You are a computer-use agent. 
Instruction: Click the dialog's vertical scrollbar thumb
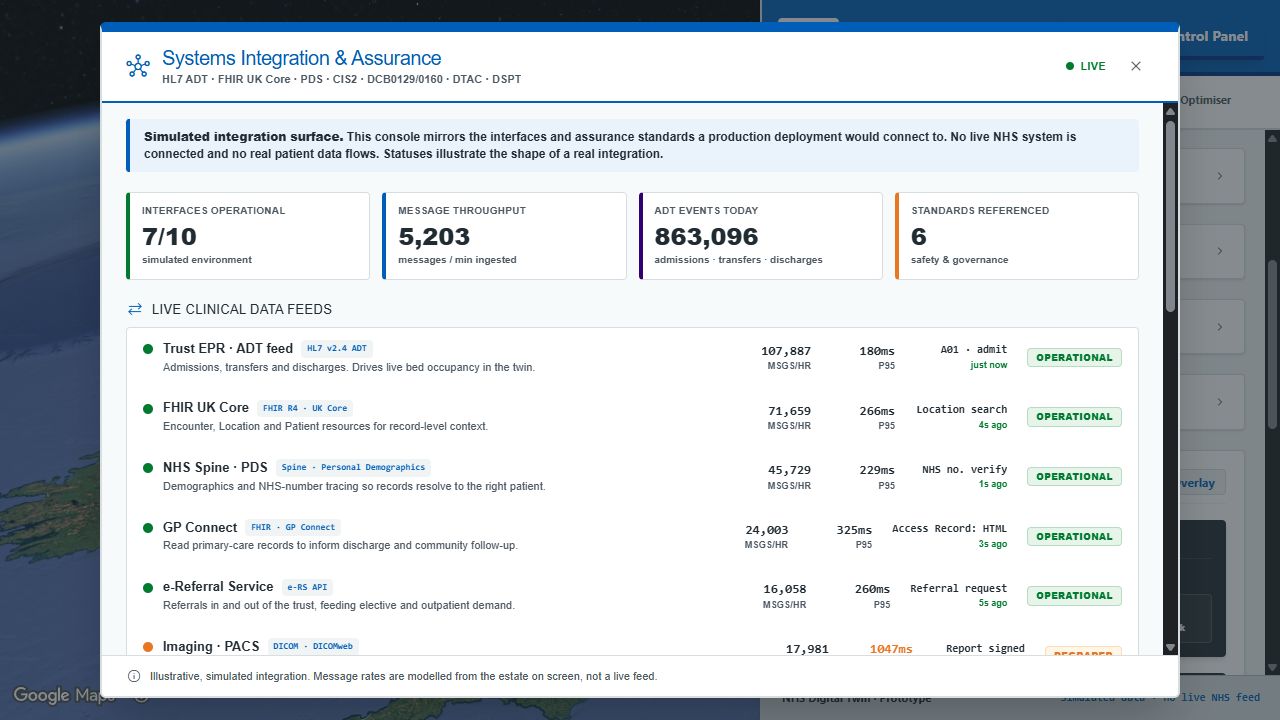[x=1170, y=215]
